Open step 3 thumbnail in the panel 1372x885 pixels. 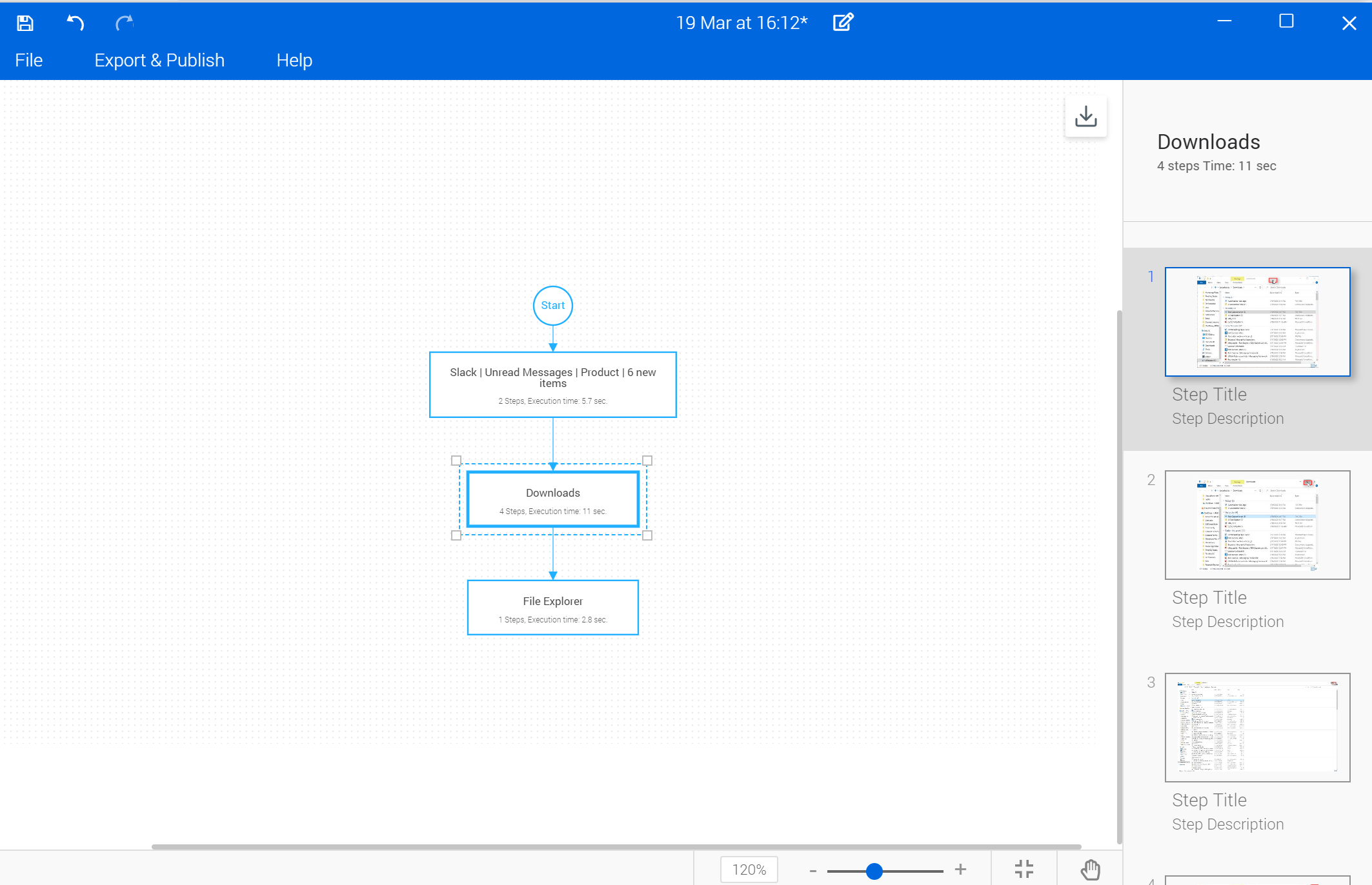(1257, 728)
